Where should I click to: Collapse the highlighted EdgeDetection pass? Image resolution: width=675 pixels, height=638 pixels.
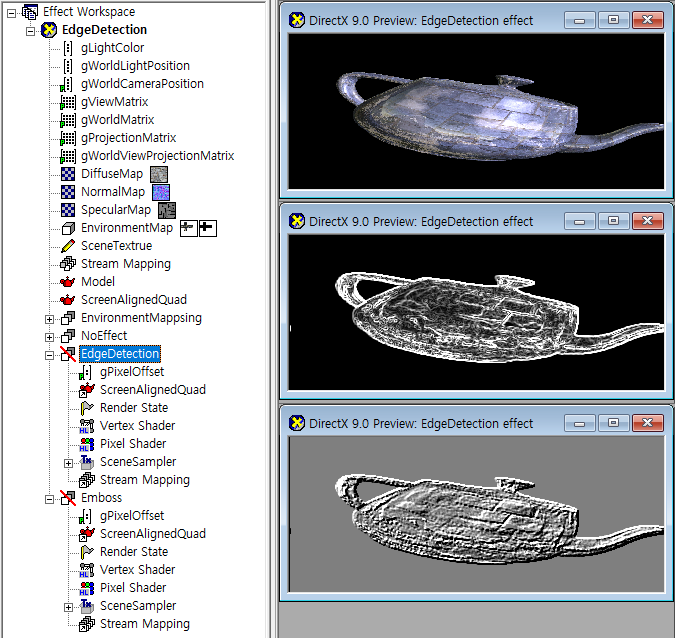pyautogui.click(x=50, y=356)
